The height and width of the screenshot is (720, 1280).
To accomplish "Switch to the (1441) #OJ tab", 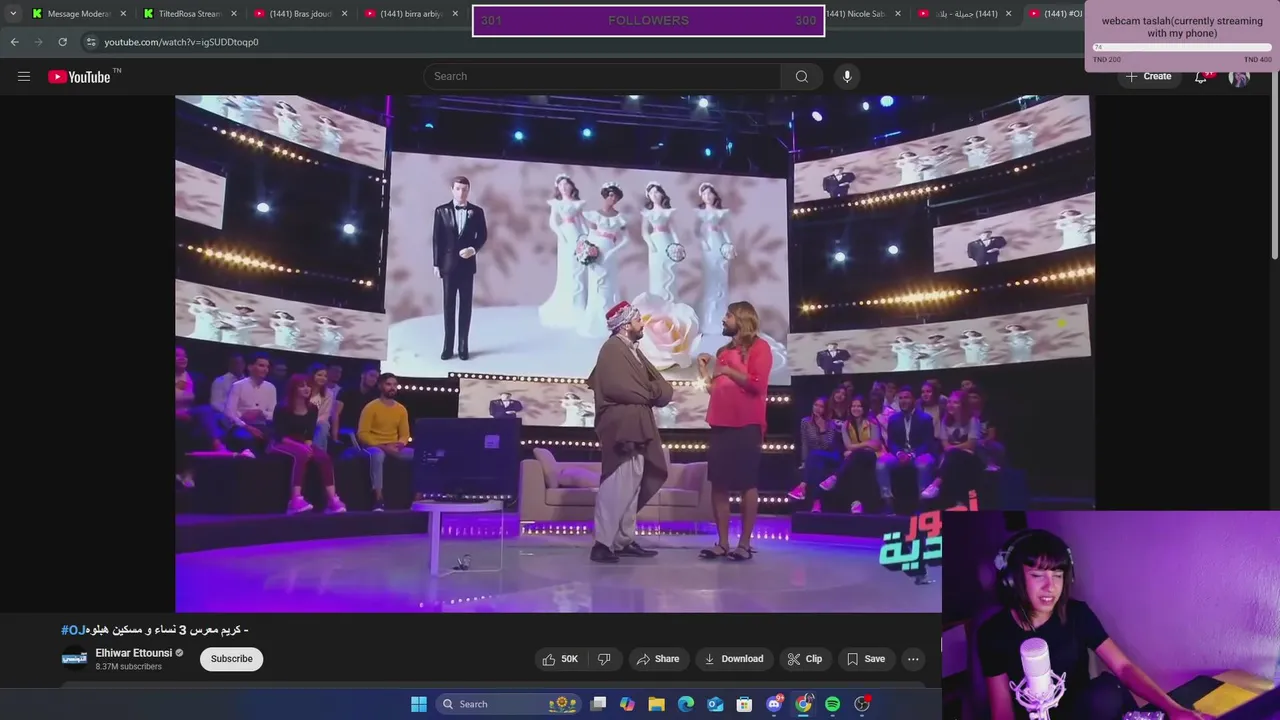I will 1055,14.
